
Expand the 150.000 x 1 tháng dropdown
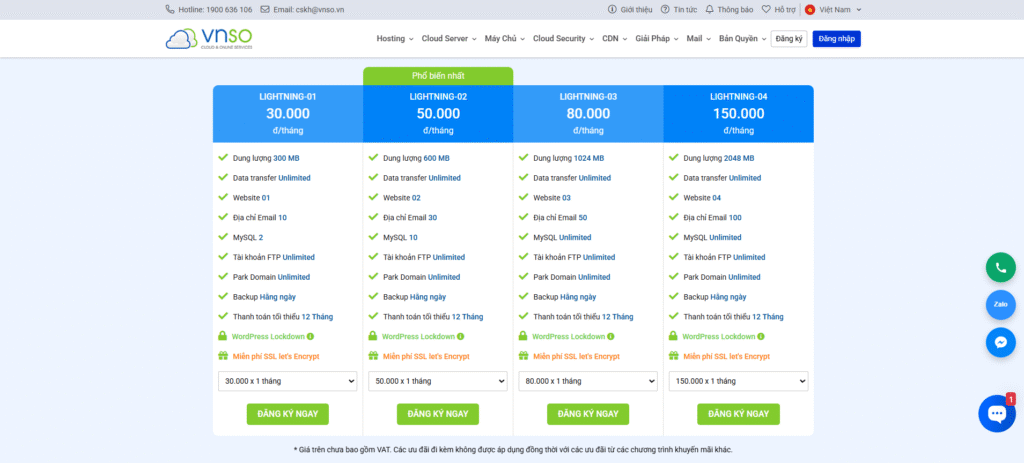(738, 381)
